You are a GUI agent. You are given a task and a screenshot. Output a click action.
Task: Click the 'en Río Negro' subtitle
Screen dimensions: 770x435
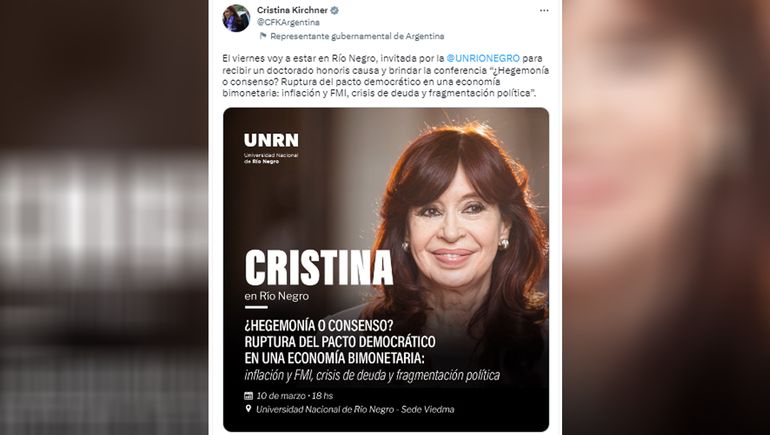(x=276, y=296)
